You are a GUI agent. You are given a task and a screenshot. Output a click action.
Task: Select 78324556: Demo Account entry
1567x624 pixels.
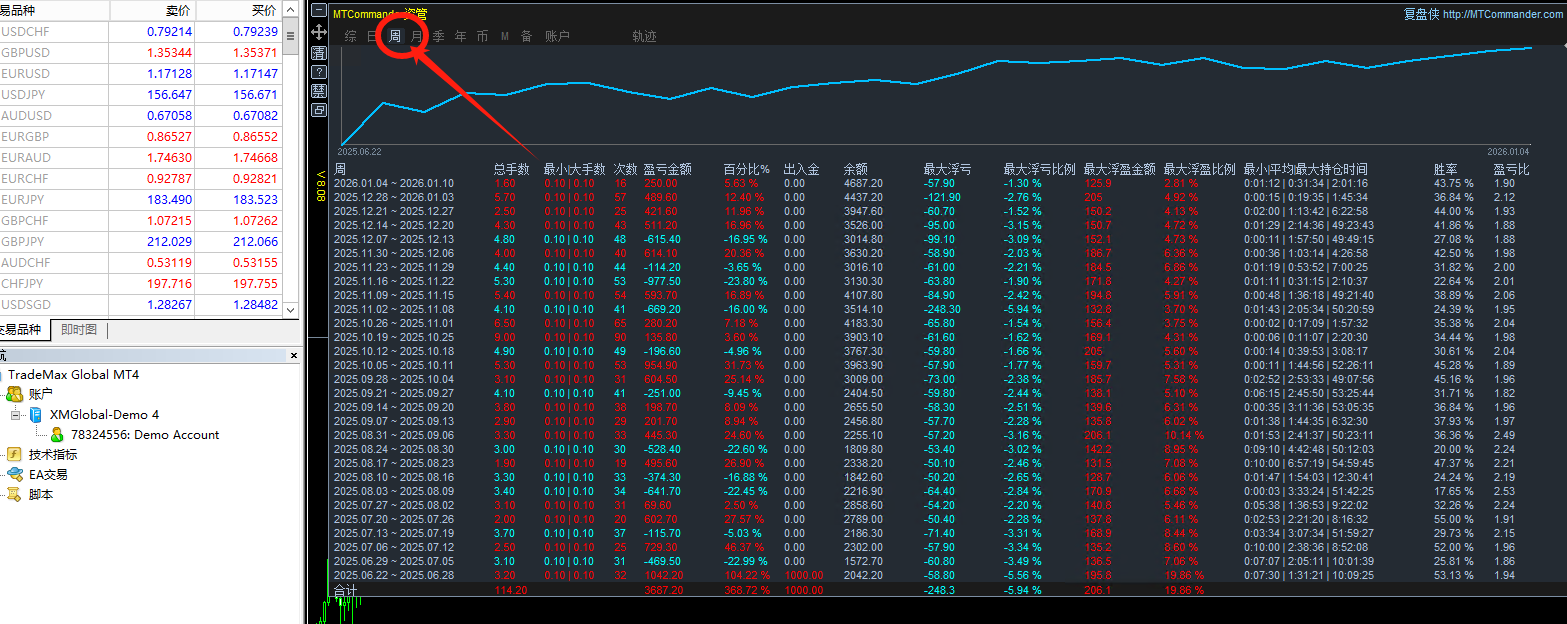(145, 434)
